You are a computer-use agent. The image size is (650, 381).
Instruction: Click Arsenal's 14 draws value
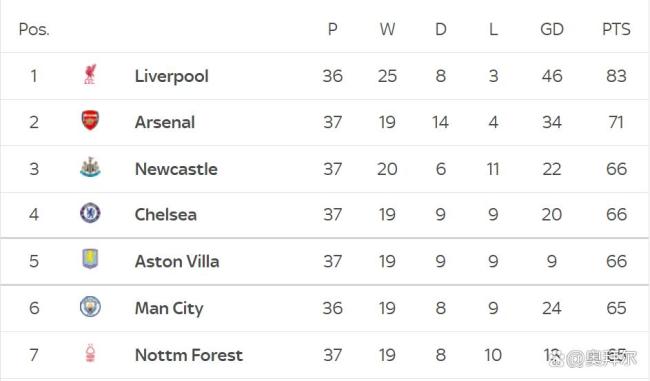(440, 122)
